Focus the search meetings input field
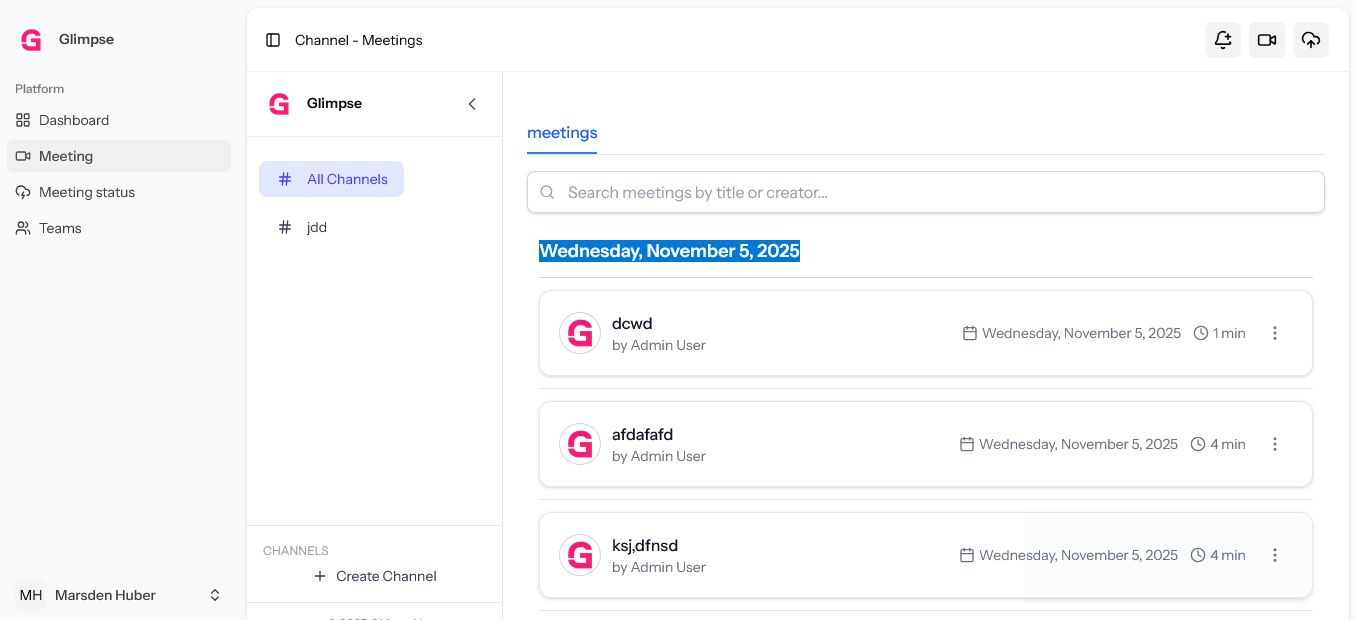Image resolution: width=1356 pixels, height=620 pixels. pos(925,192)
